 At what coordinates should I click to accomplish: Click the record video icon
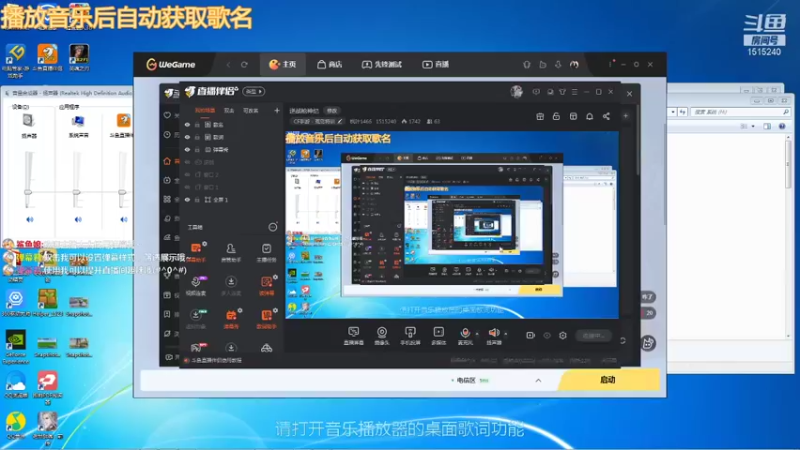pyautogui.click(x=531, y=336)
